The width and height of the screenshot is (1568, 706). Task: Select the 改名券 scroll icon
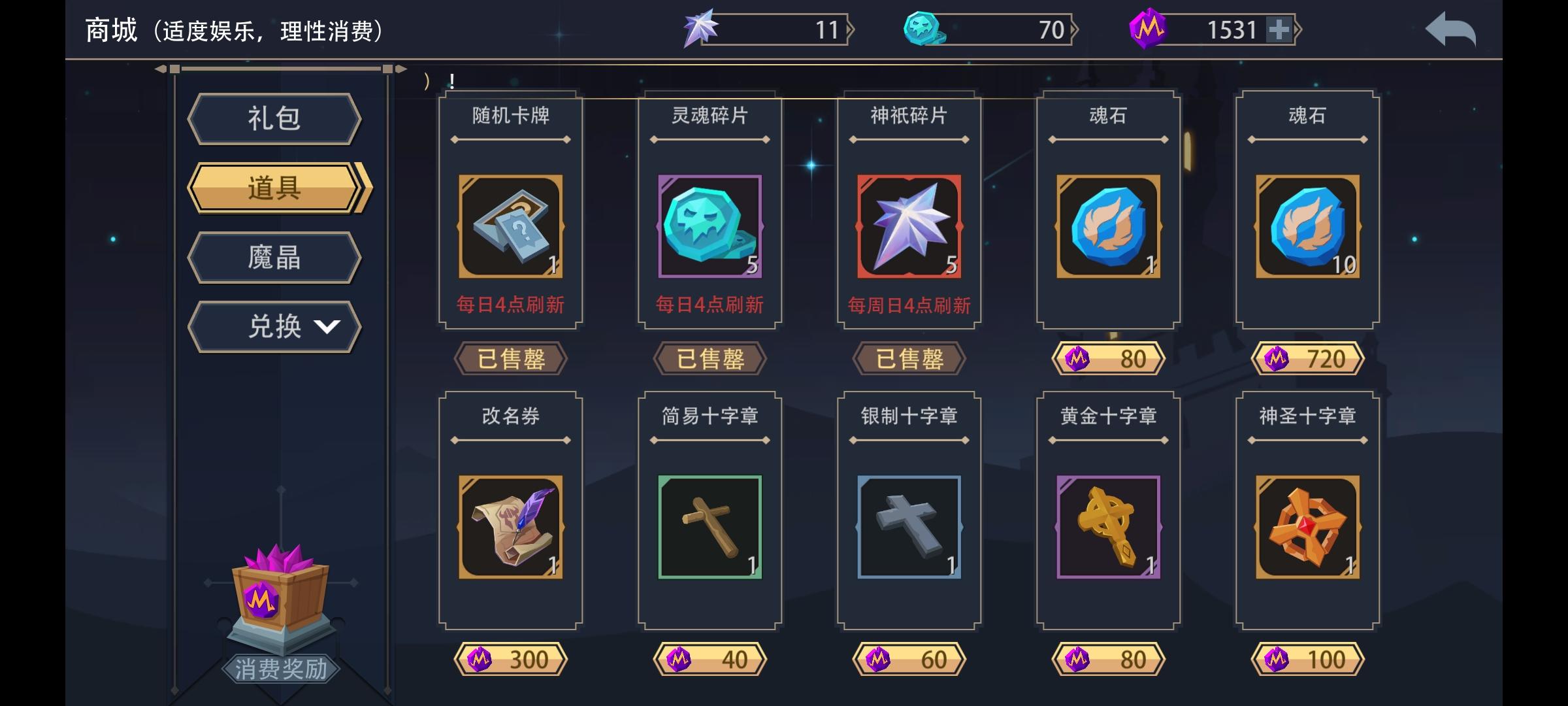pos(510,527)
